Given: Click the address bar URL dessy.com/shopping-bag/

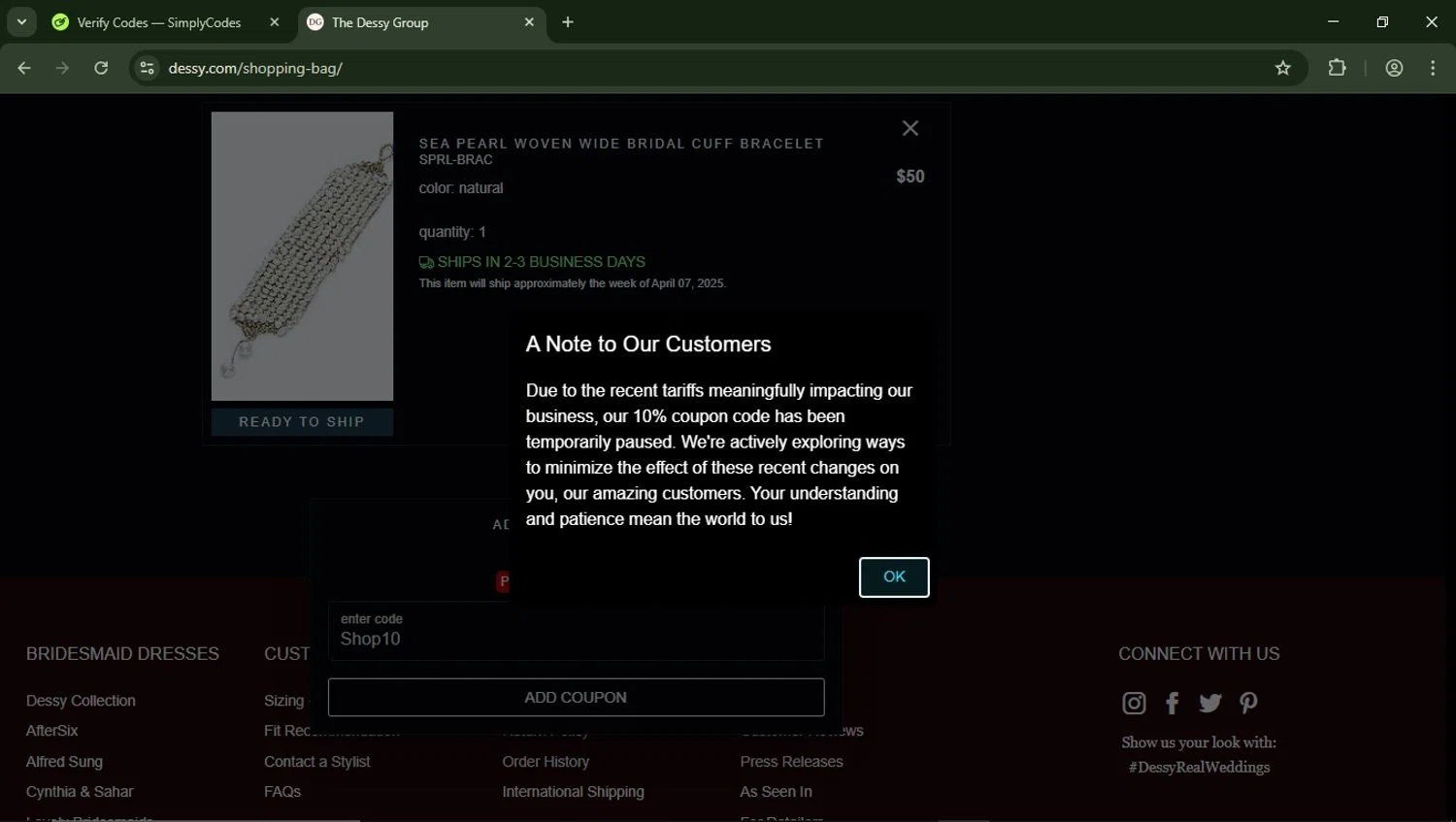Looking at the screenshot, I should pyautogui.click(x=255, y=68).
